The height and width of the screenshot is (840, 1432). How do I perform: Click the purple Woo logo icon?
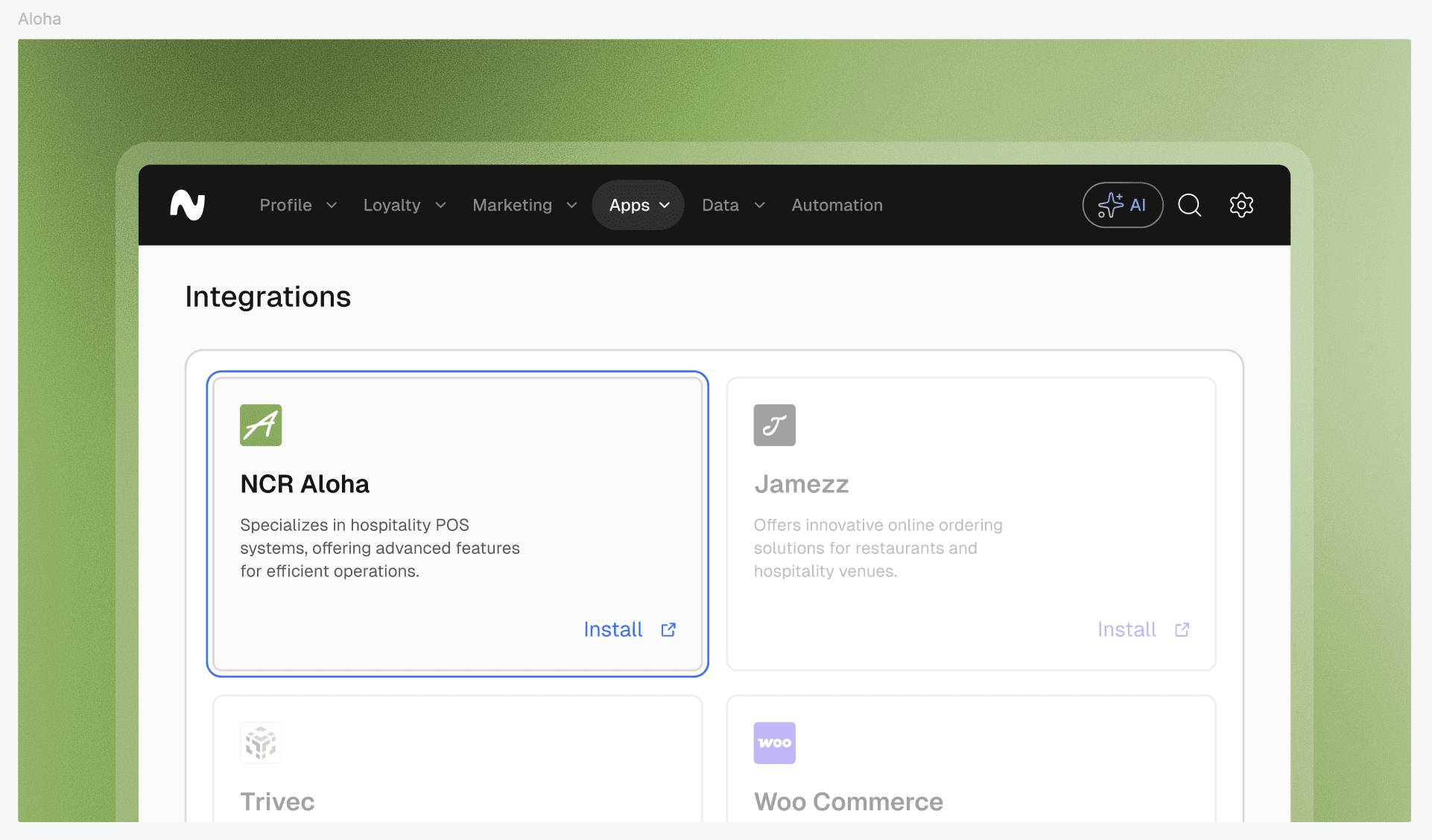point(774,742)
